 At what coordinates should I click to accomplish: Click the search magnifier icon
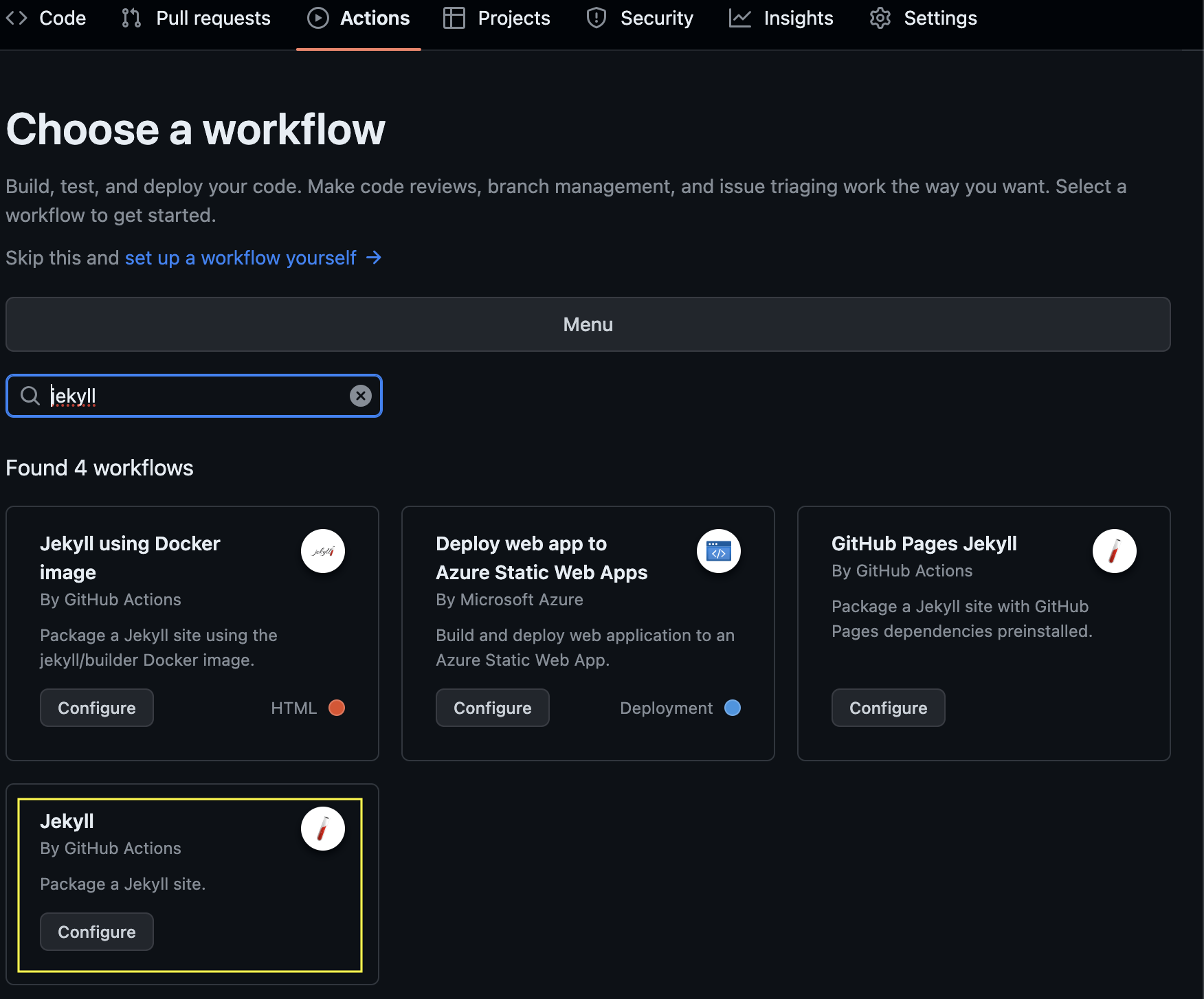[30, 396]
